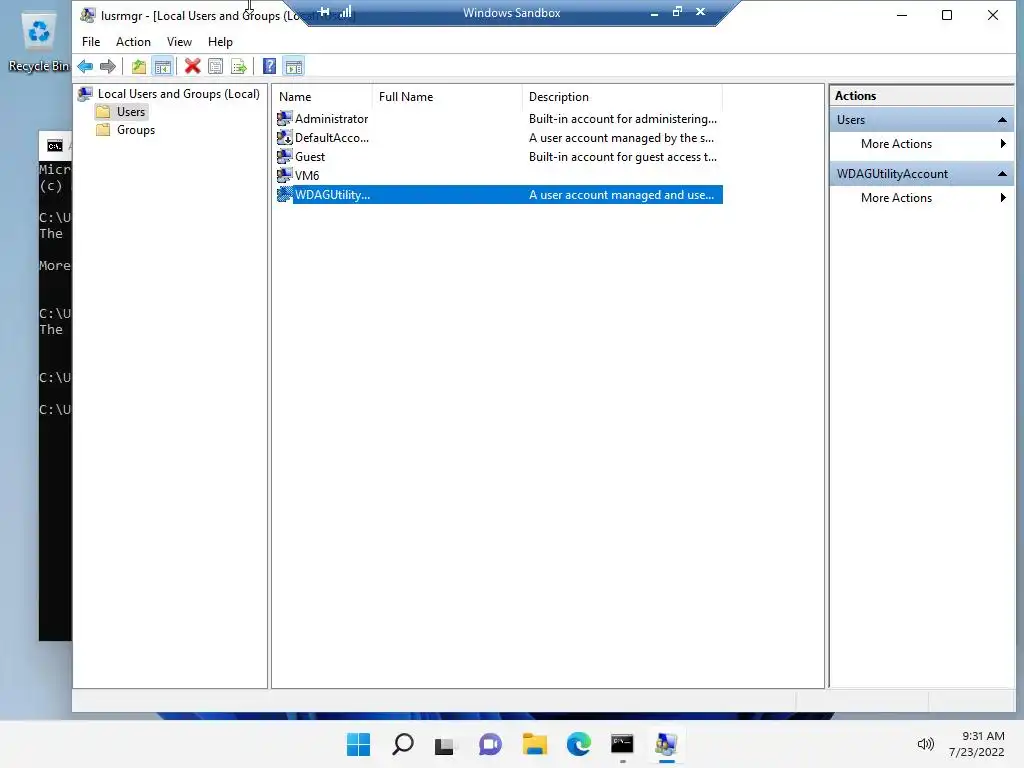The width and height of the screenshot is (1024, 768).
Task: Switch to Command Prompt on taskbar
Action: point(622,744)
